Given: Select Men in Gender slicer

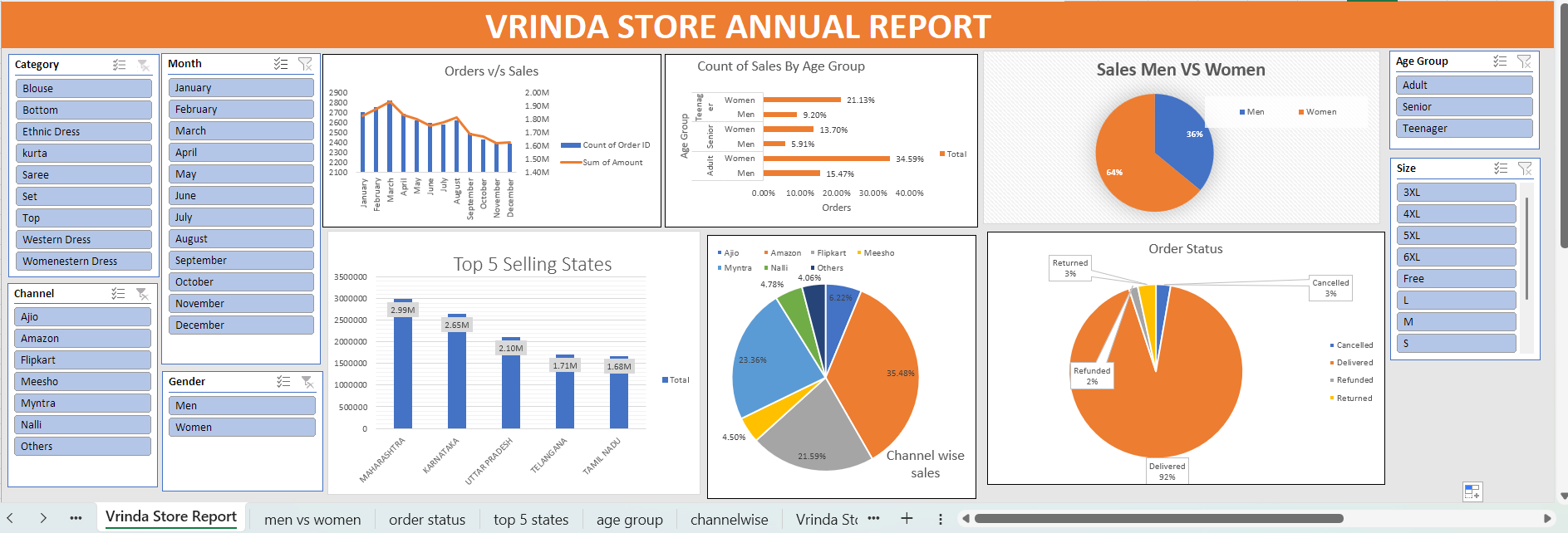Looking at the screenshot, I should click(x=242, y=406).
